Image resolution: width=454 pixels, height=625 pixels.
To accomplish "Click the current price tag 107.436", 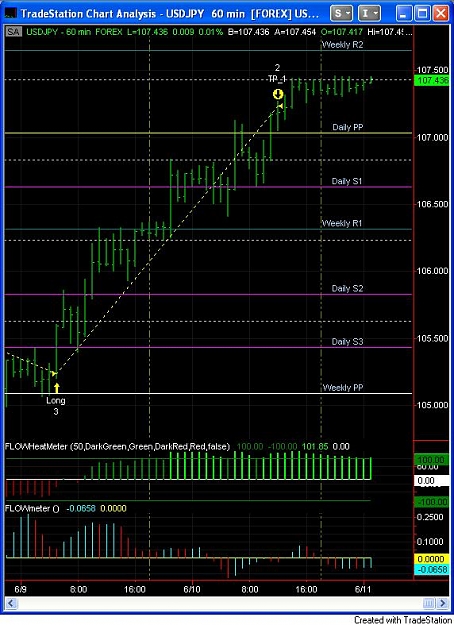I will pos(433,81).
